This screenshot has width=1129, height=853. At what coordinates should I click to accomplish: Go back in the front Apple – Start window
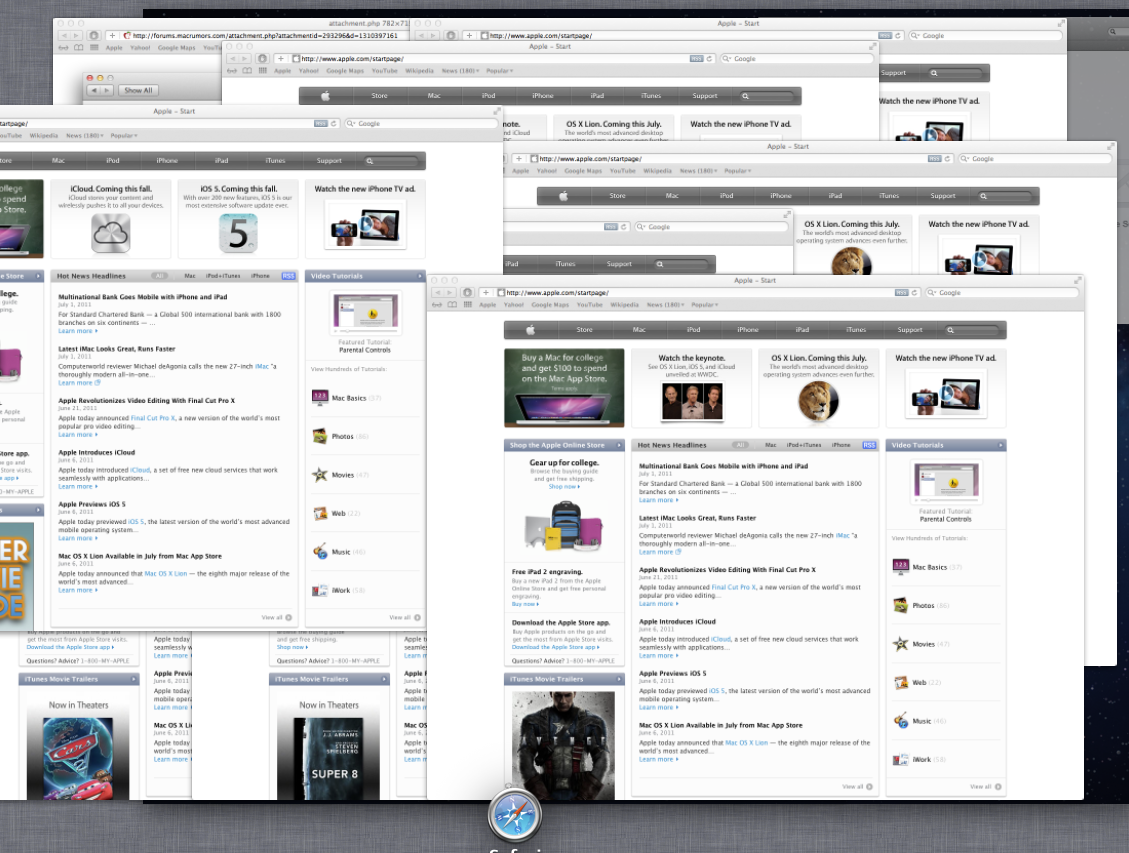[438, 293]
